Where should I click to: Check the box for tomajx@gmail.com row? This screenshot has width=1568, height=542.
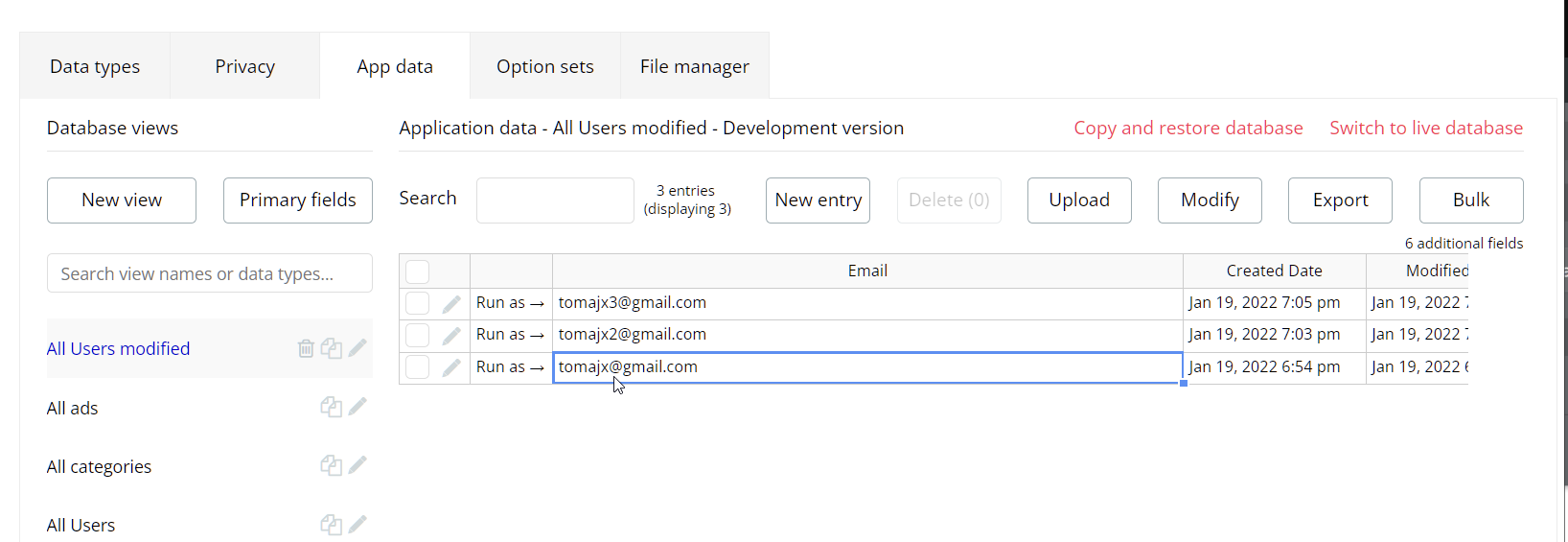pos(418,366)
